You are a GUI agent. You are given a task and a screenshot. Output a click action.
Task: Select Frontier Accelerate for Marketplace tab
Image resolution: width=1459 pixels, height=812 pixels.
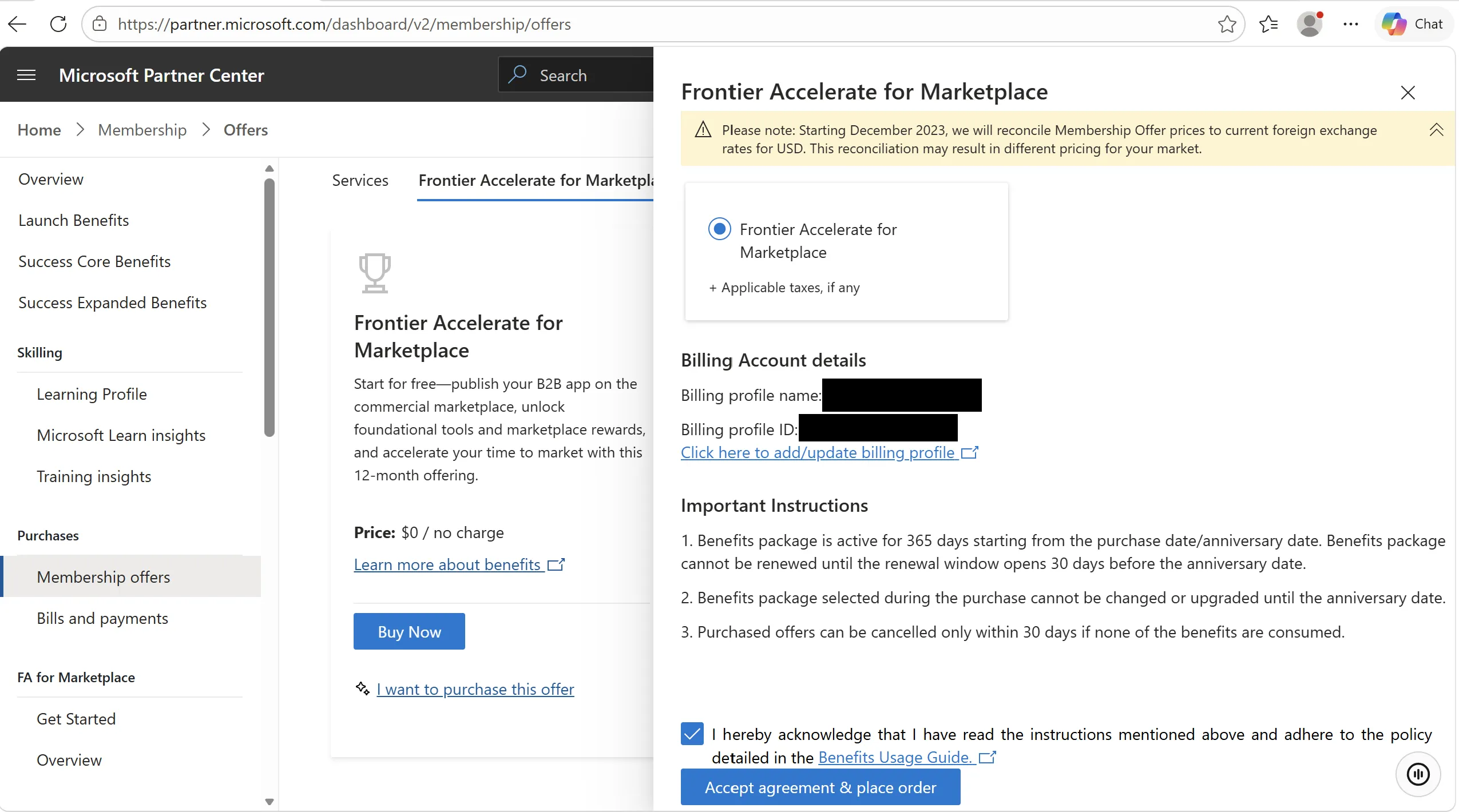(536, 180)
